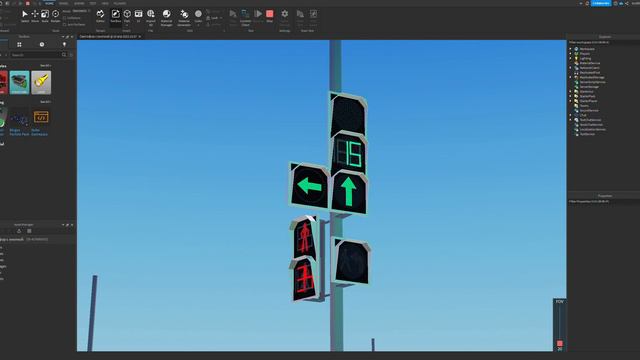Click the Collaborate button

click(601, 3)
